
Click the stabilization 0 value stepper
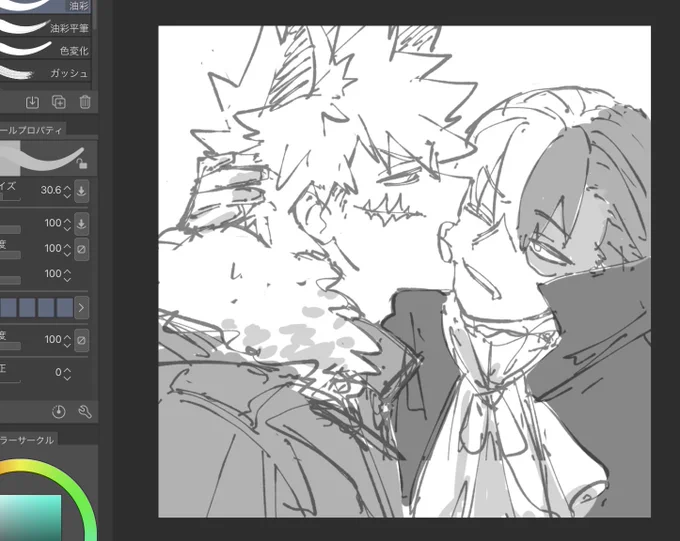click(67, 374)
